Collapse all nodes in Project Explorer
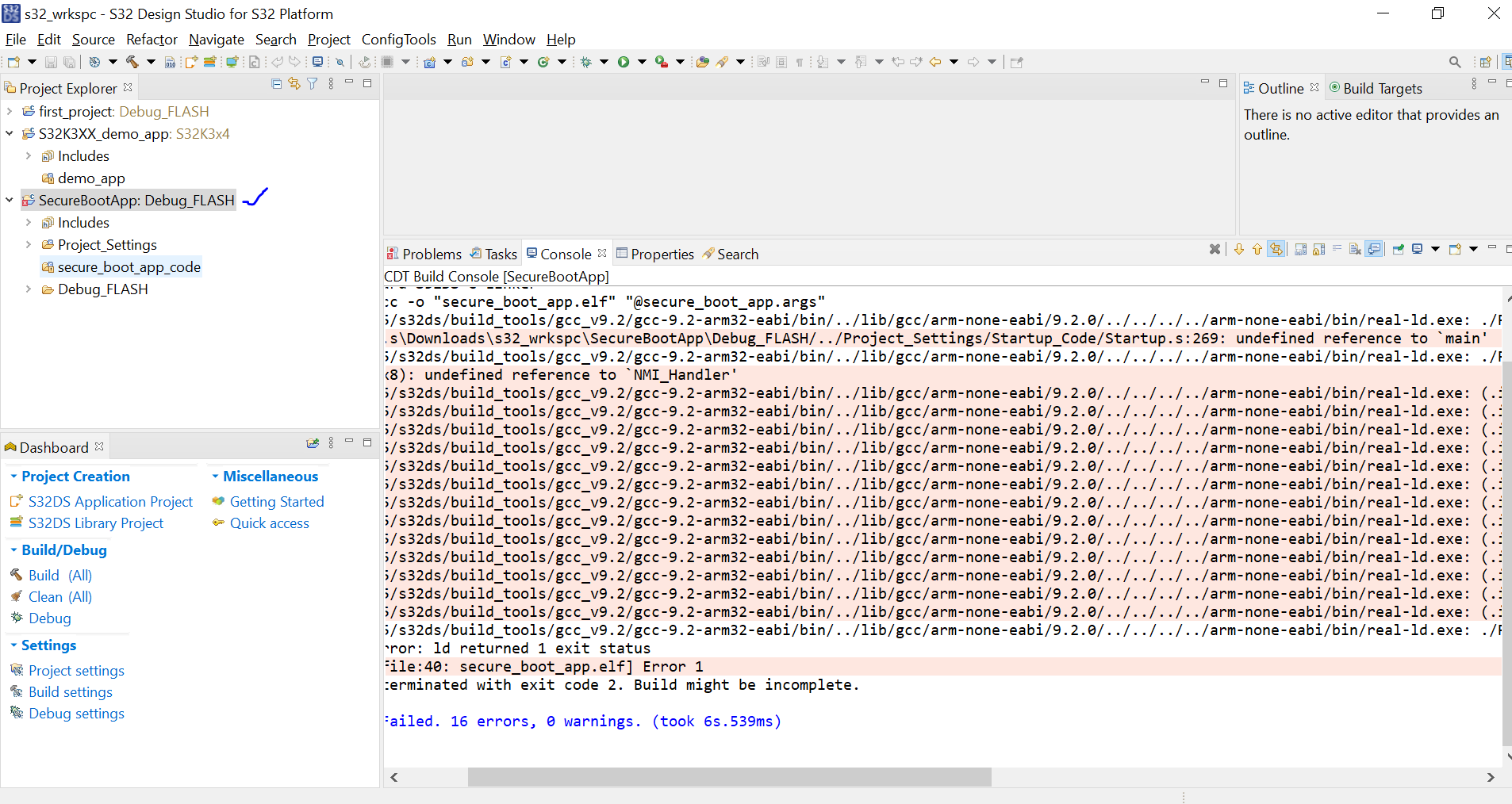Screen dimensions: 1512x804 (277, 83)
